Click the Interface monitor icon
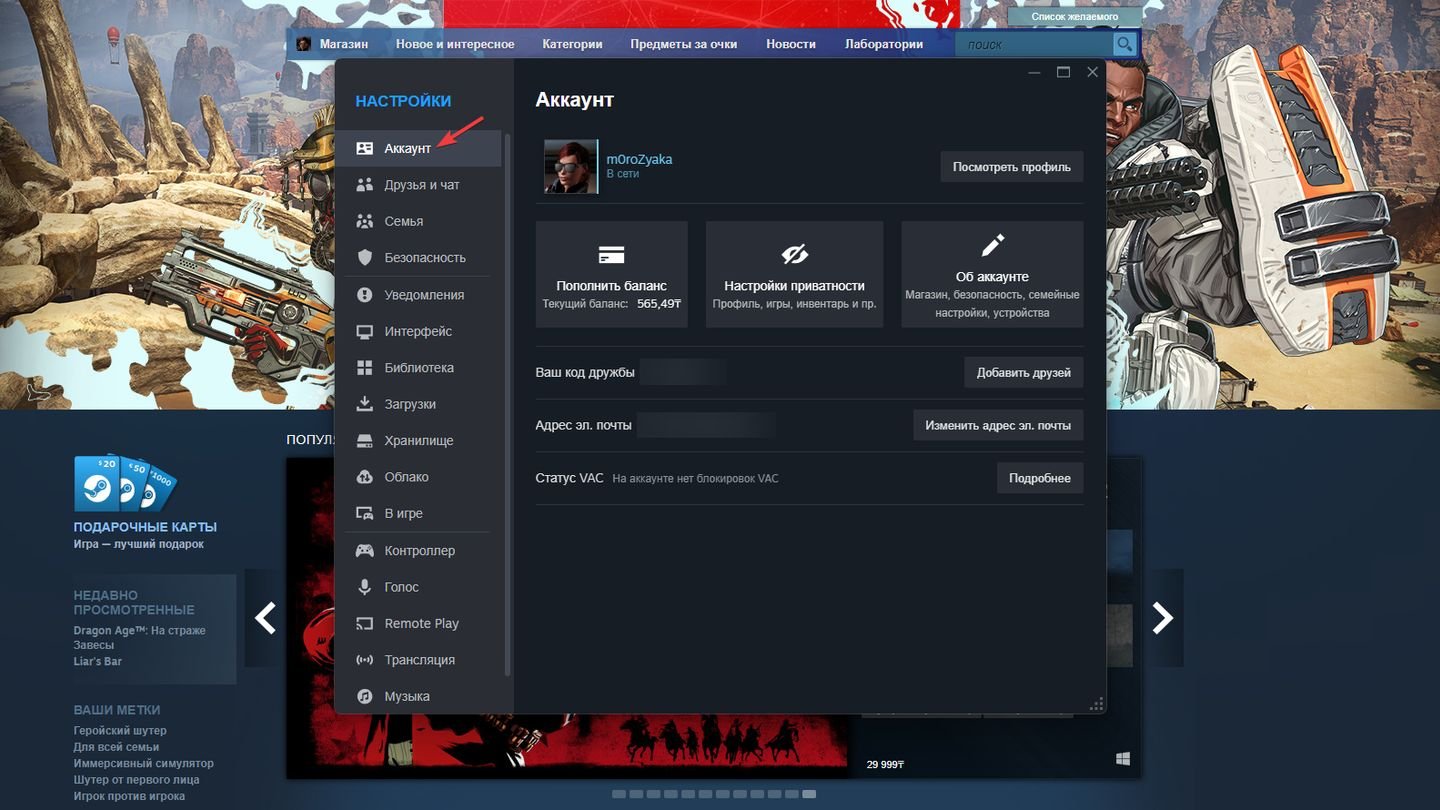 coord(365,331)
